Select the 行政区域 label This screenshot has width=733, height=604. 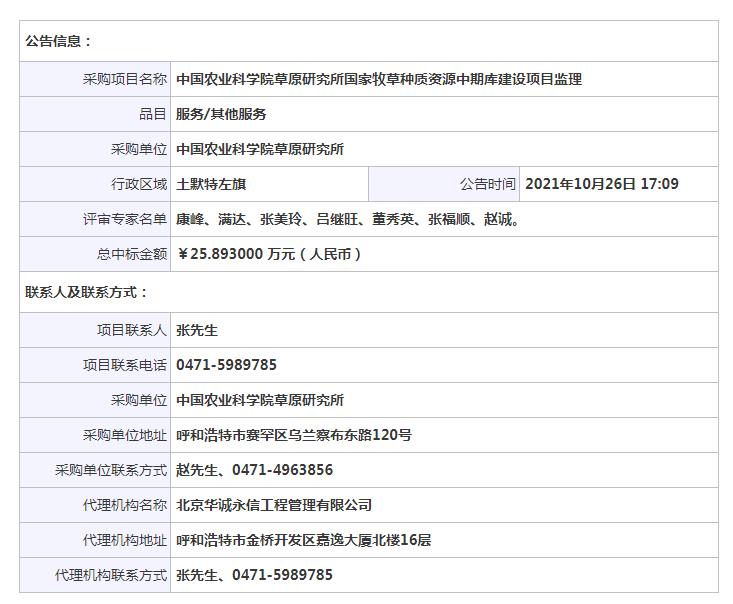(x=139, y=184)
